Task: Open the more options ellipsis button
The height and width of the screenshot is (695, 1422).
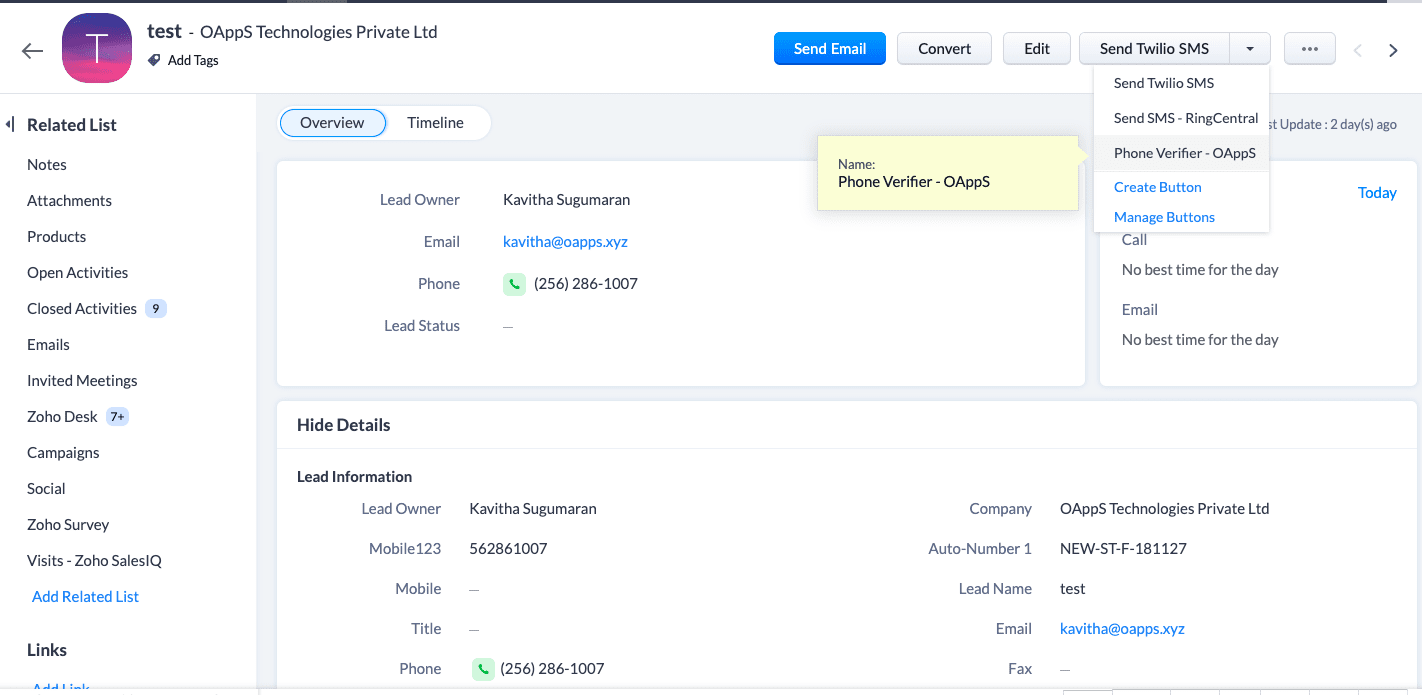Action: [1310, 49]
